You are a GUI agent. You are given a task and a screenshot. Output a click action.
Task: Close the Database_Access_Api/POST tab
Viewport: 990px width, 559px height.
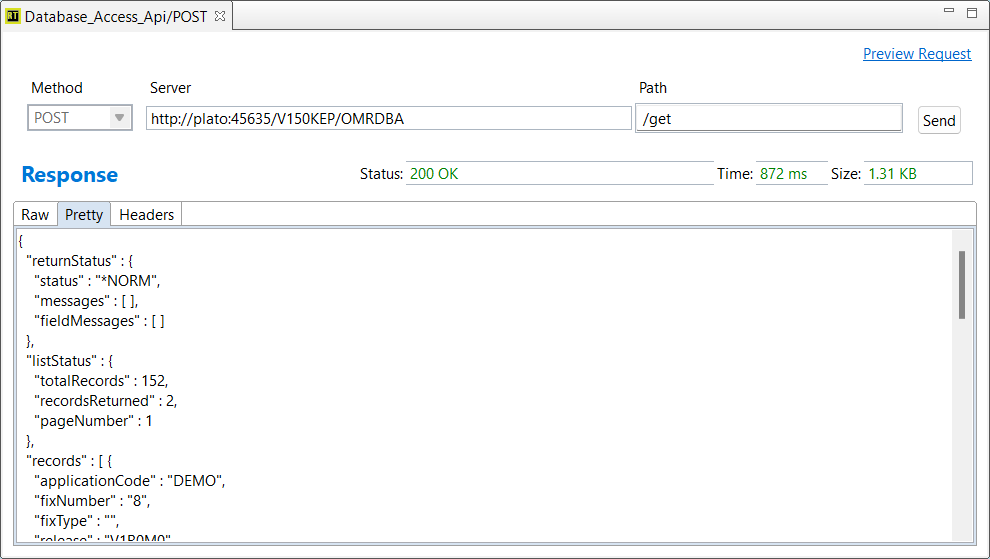pos(220,16)
